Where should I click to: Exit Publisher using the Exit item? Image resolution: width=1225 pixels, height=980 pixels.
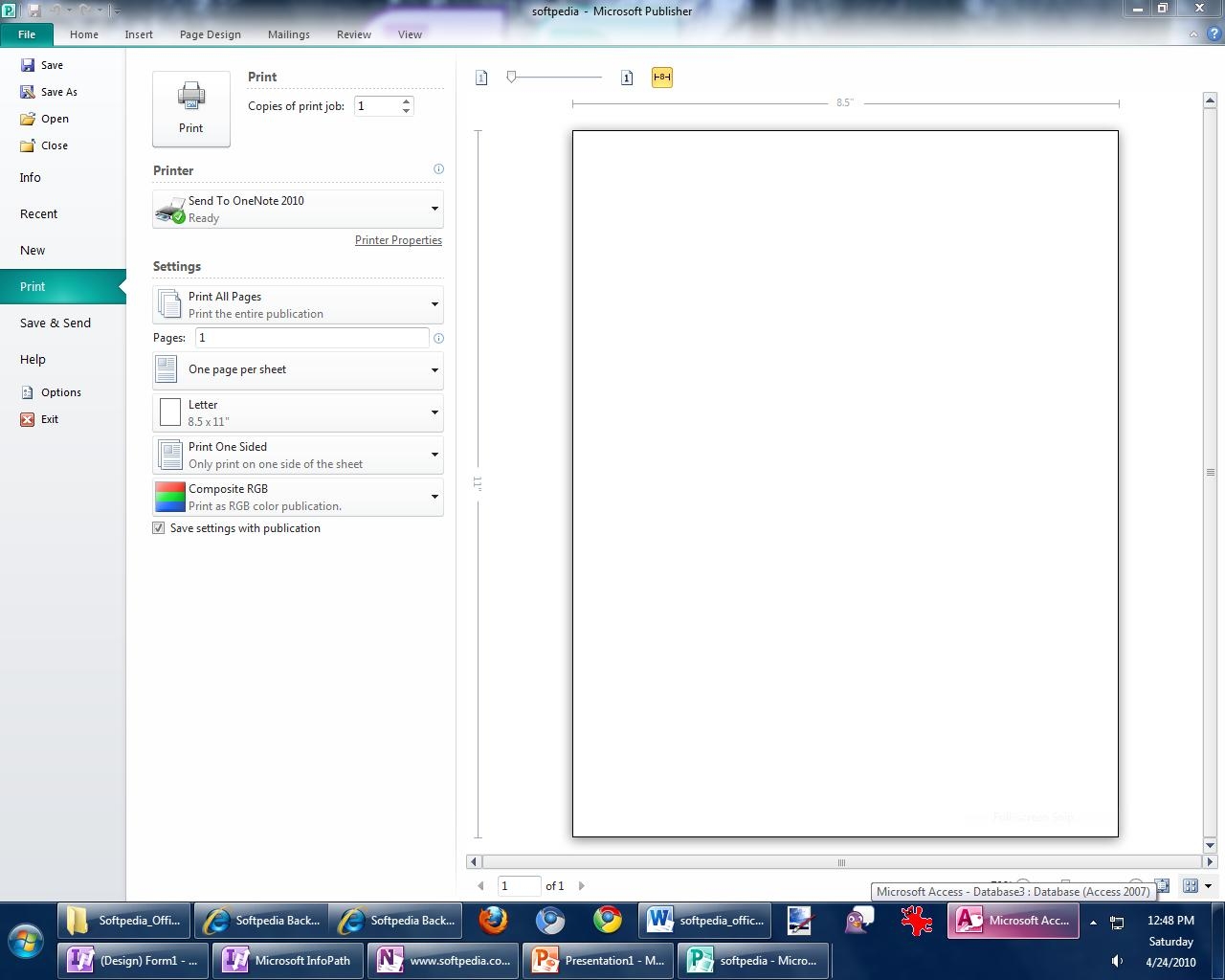(x=49, y=419)
